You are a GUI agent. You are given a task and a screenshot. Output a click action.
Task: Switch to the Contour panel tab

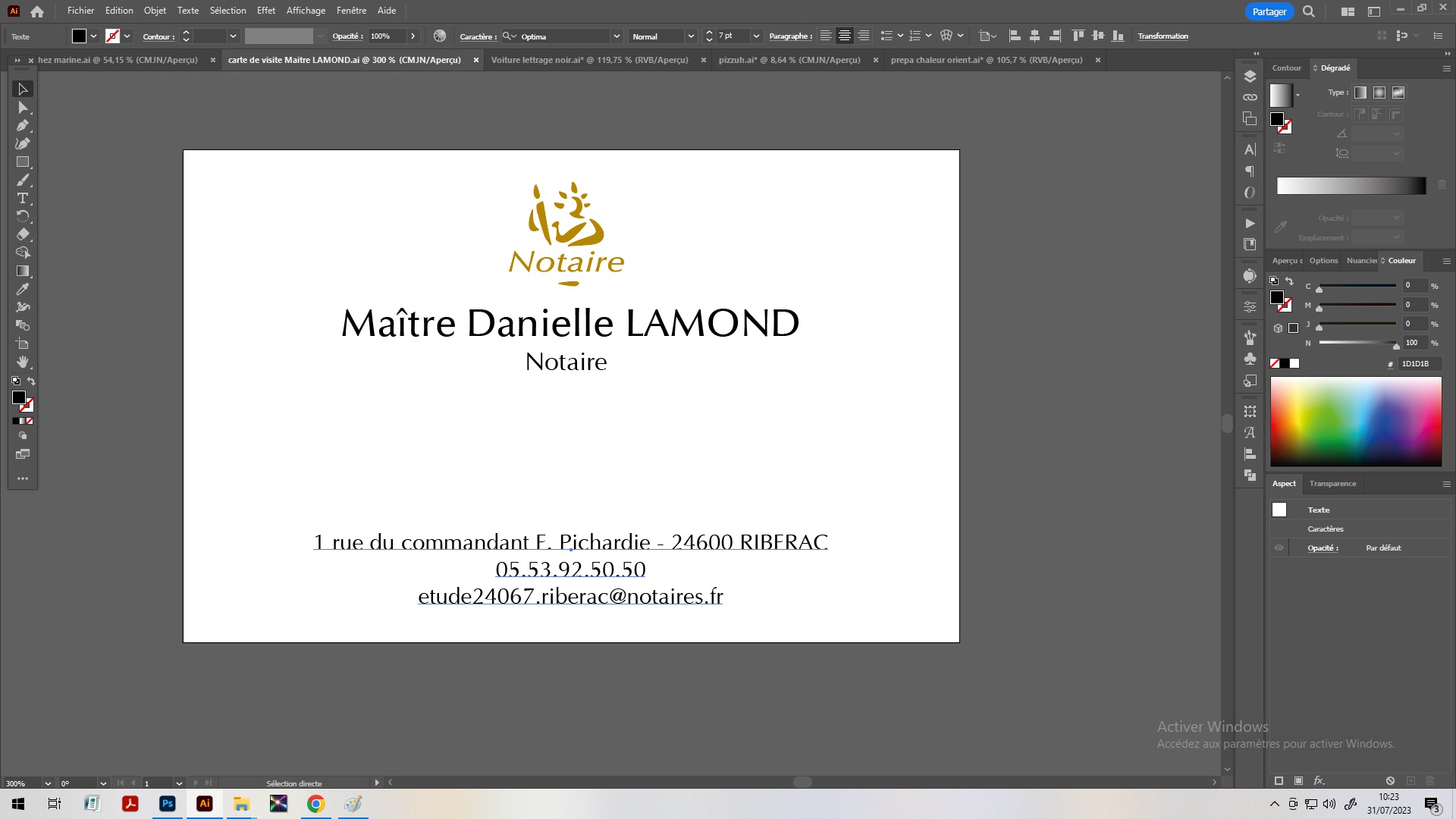click(x=1286, y=68)
